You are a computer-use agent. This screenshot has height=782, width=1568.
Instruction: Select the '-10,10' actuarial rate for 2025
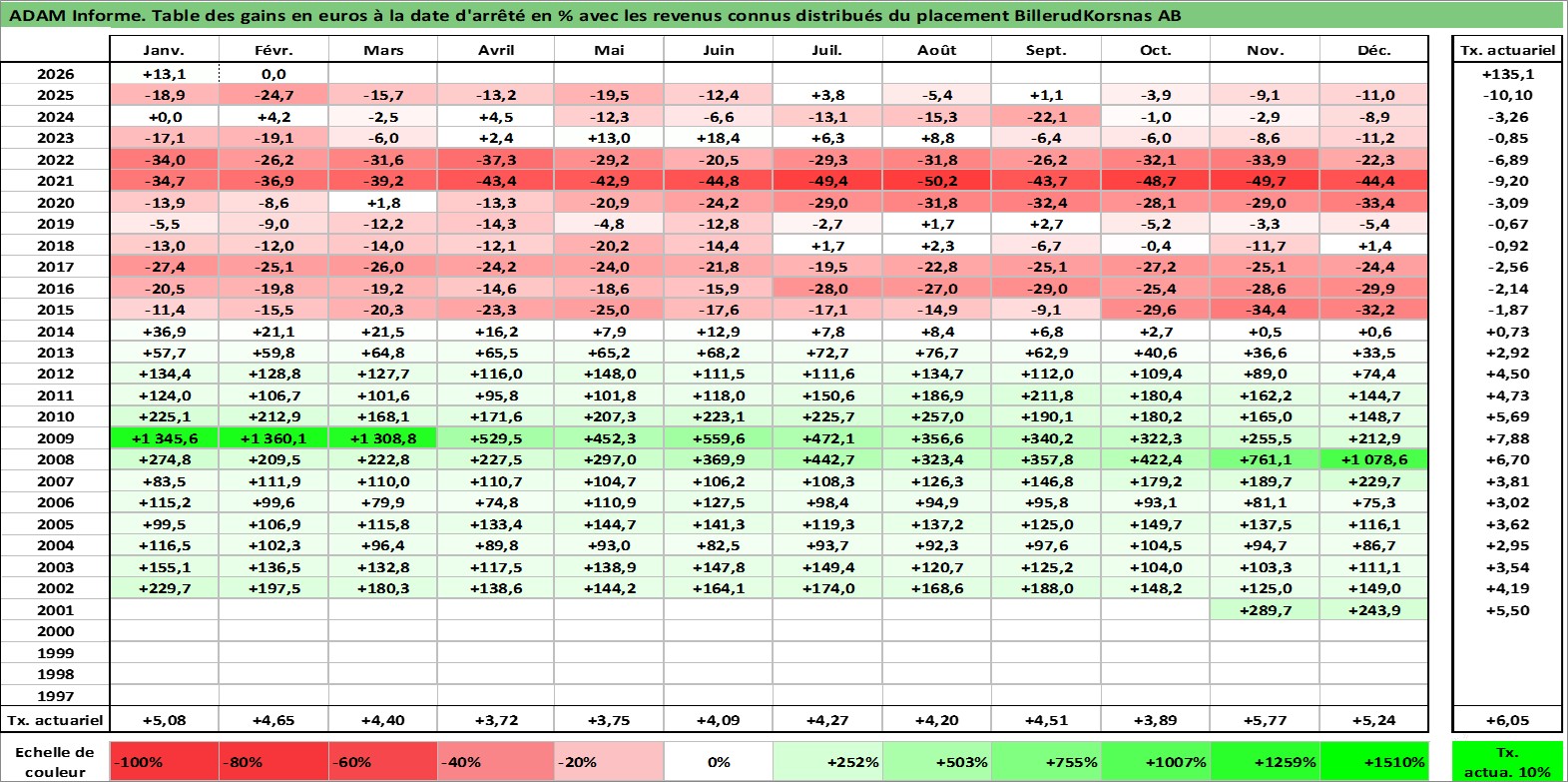click(x=1507, y=95)
